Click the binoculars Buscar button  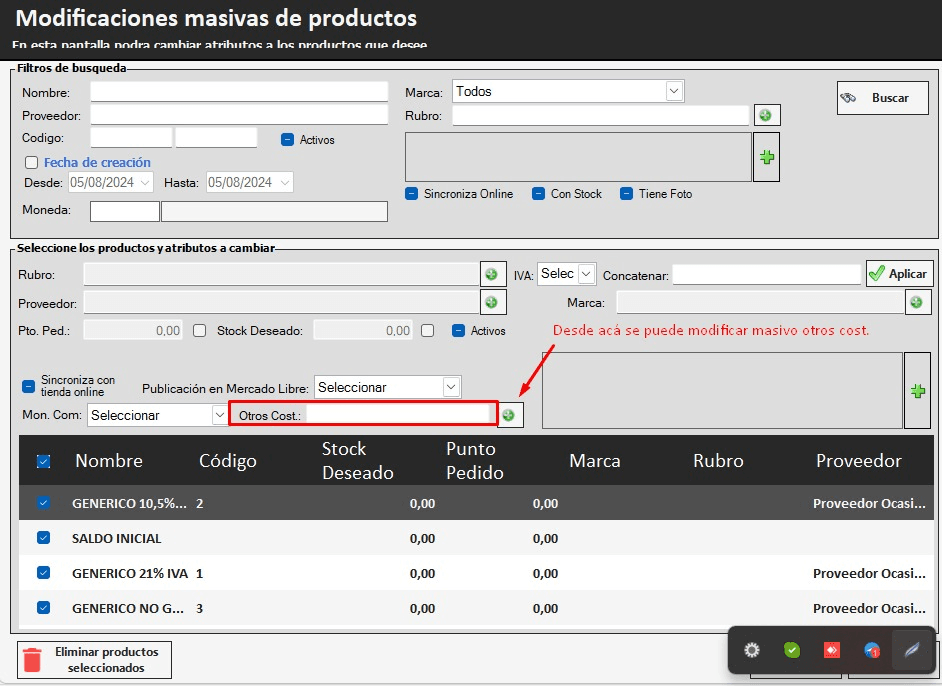coord(883,98)
